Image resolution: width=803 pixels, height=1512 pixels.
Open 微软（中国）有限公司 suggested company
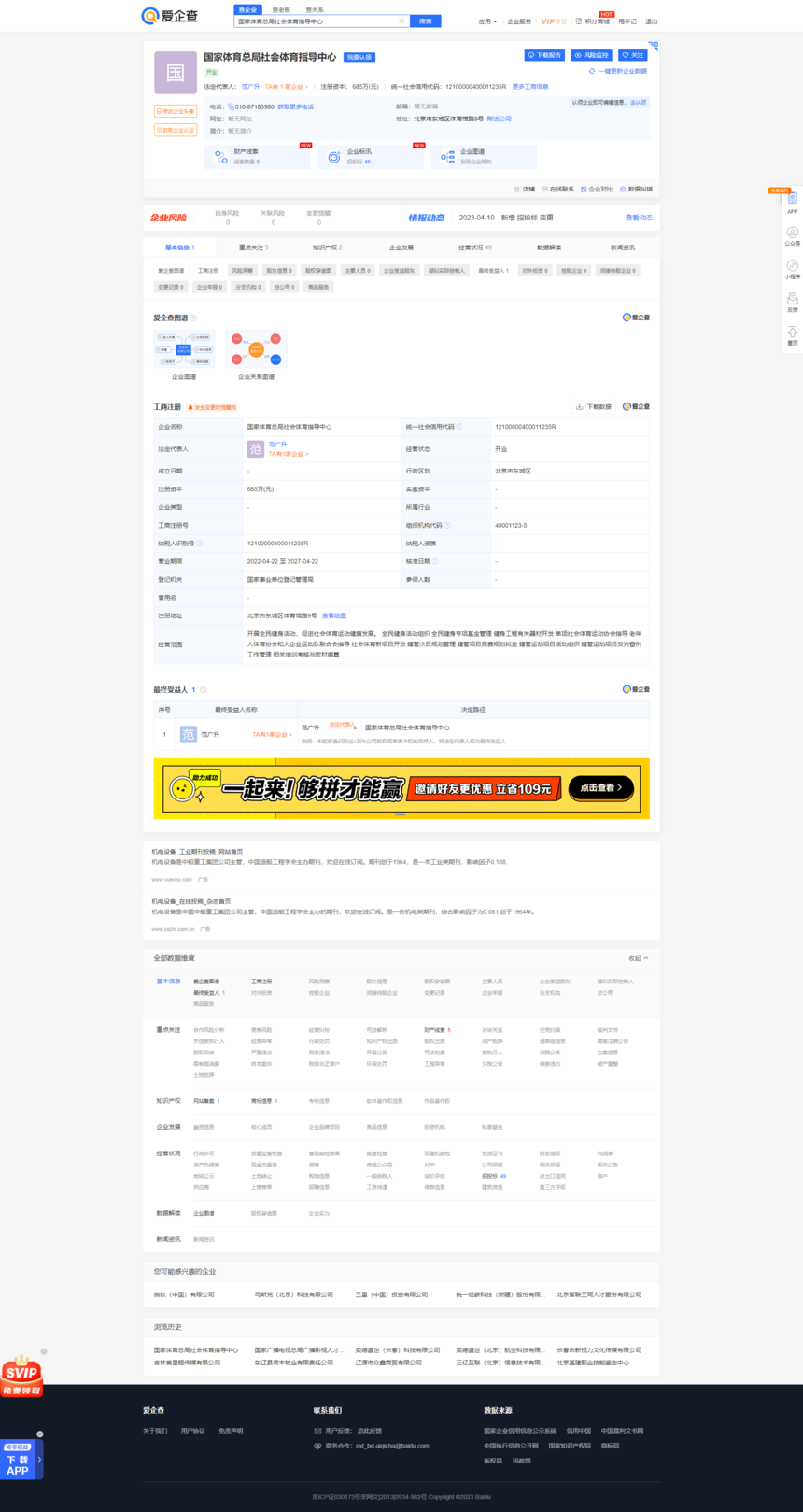tap(184, 1294)
